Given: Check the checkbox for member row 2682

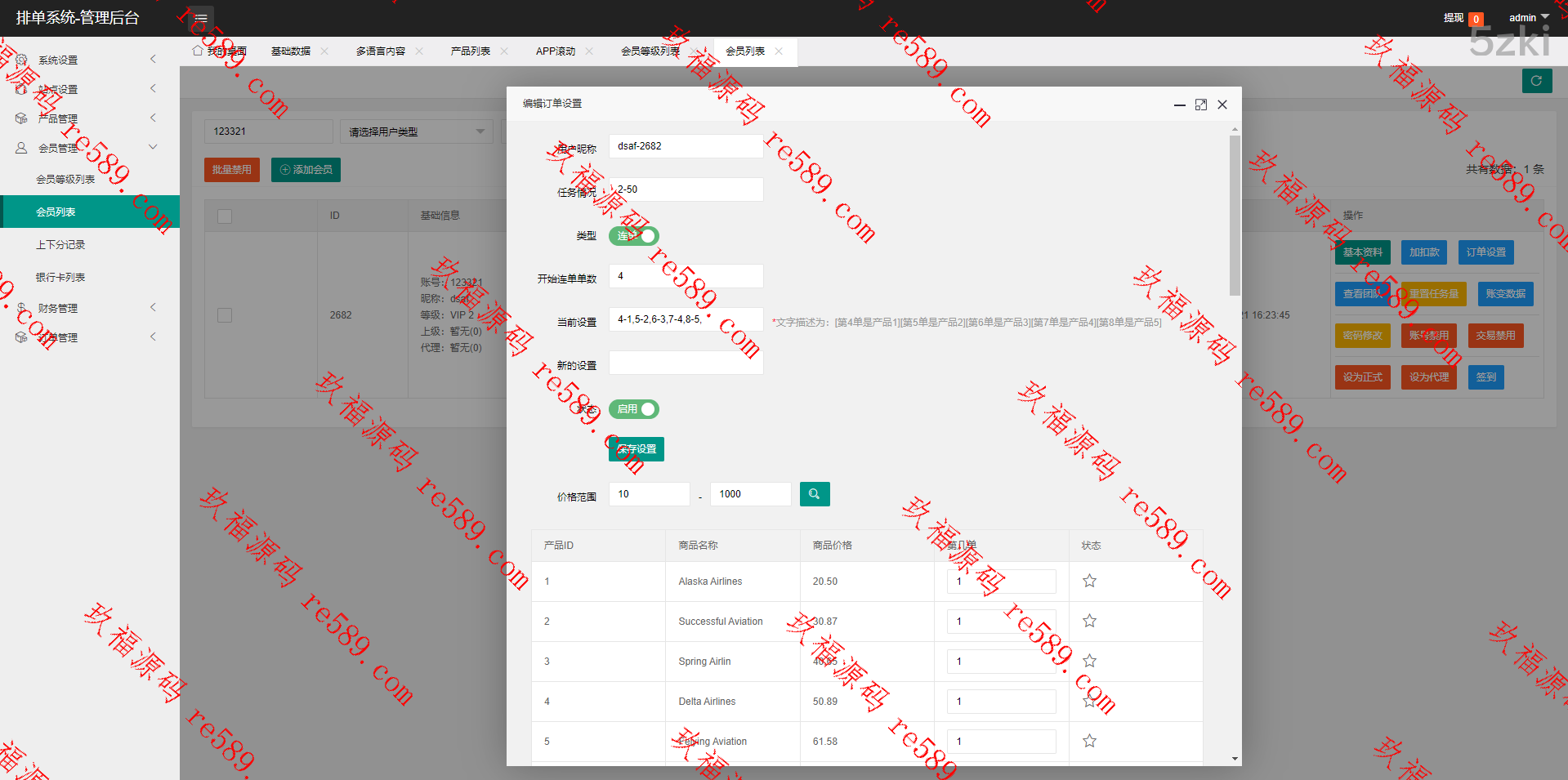Looking at the screenshot, I should pos(225,315).
